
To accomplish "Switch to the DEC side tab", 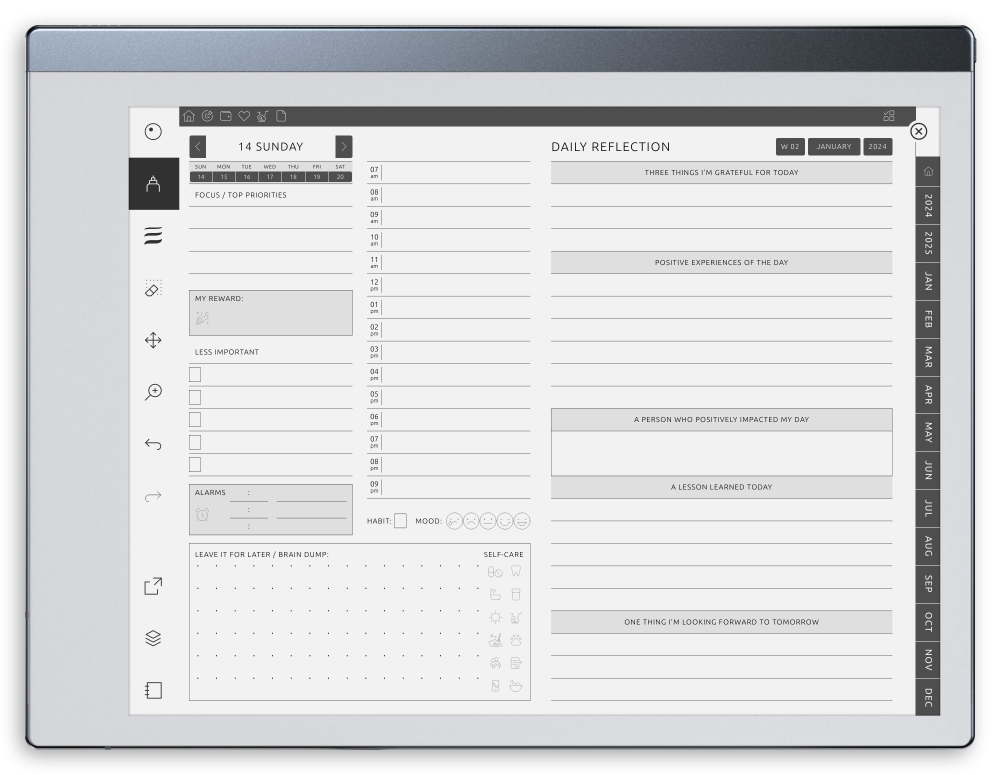I will [928, 697].
